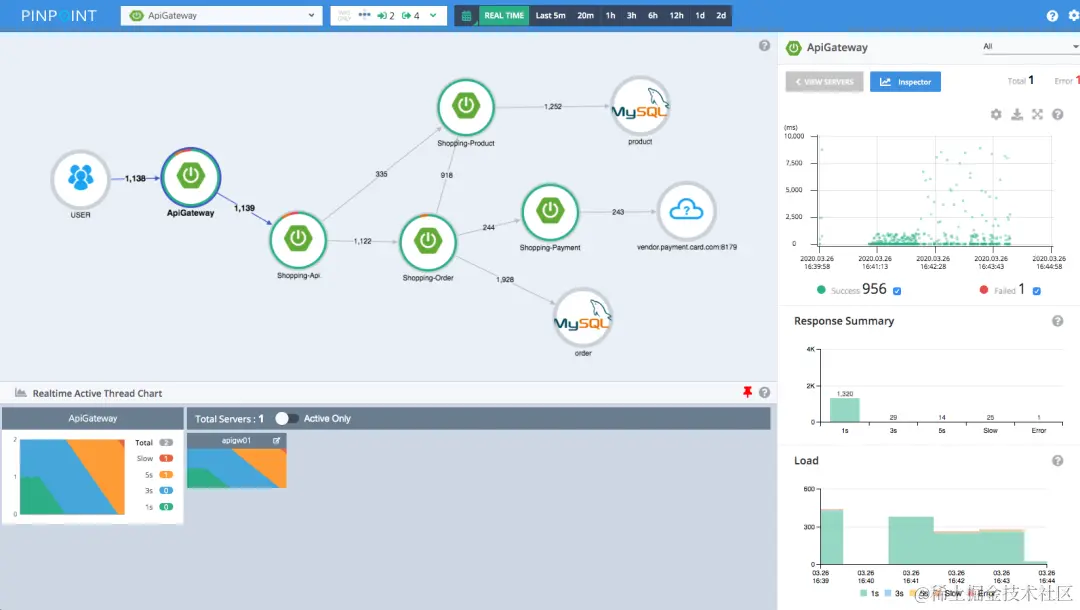Screen dimensions: 1080x610
Task: Open the calendar date picker icon
Action: coord(466,16)
